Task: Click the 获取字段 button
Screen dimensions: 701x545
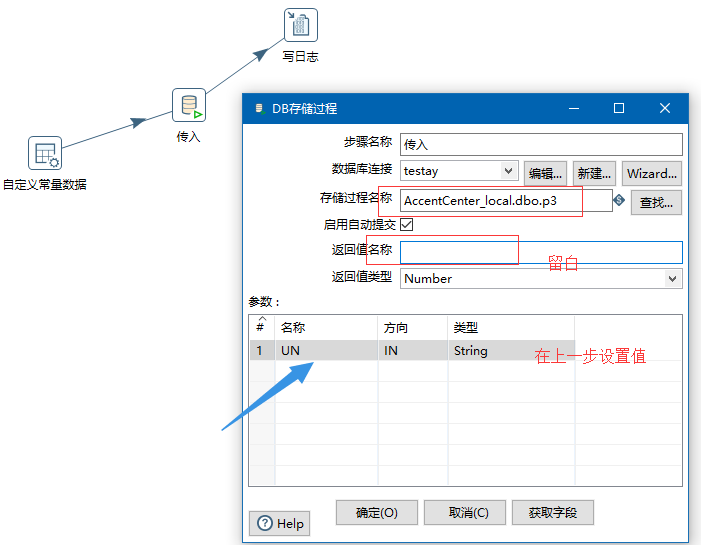Action: pos(553,512)
